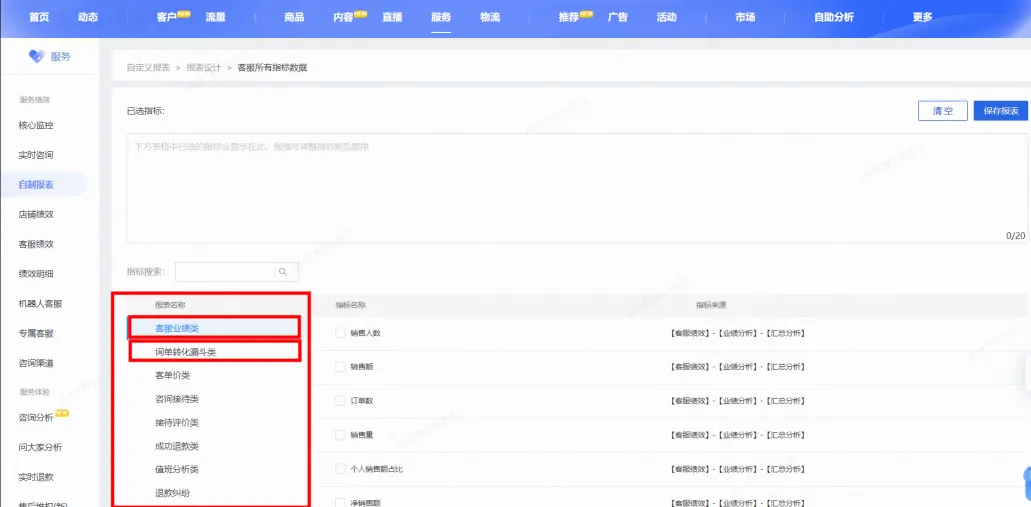This screenshot has height=507, width=1031.
Task: Choose the 客单价类 report category
Action: (173, 375)
